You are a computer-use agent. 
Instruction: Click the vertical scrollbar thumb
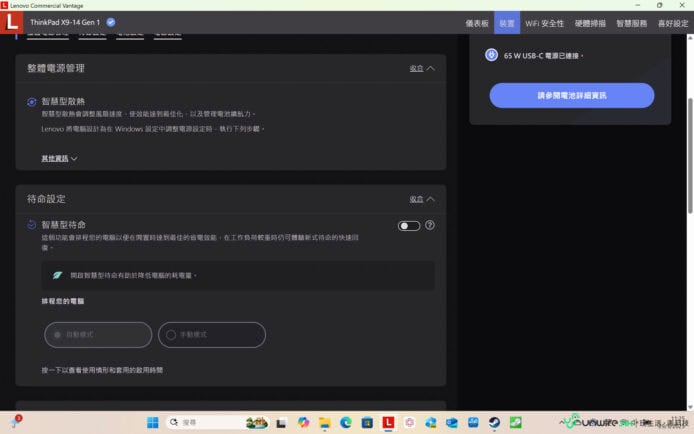tap(690, 155)
